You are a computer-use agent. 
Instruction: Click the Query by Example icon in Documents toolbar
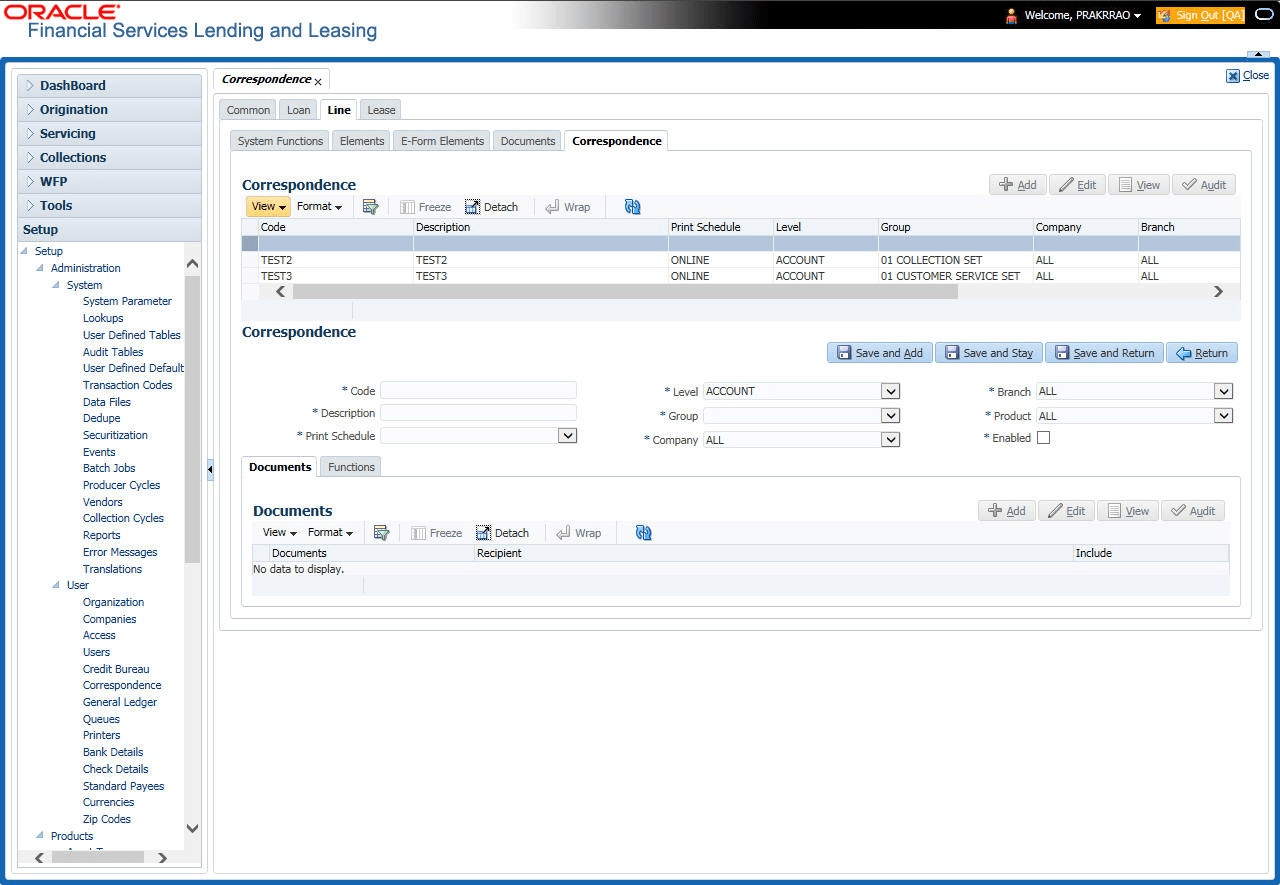(x=381, y=533)
